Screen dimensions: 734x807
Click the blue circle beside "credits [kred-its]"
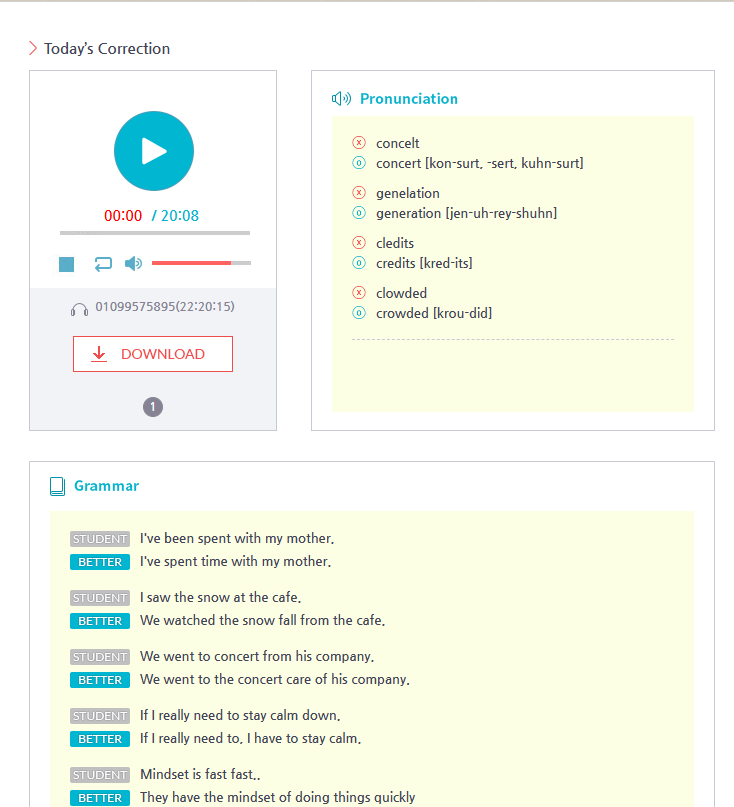pos(359,263)
